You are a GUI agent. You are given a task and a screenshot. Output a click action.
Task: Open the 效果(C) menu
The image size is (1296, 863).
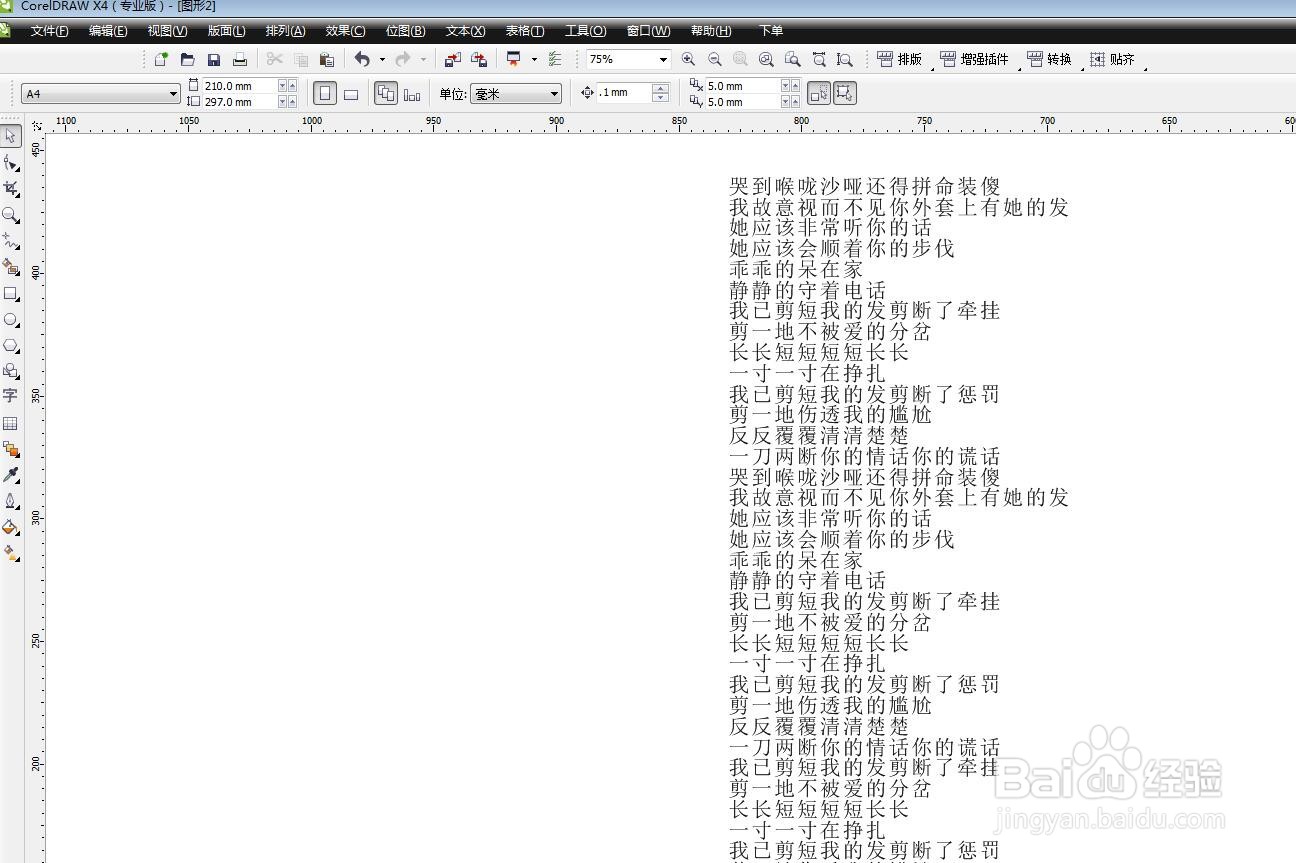point(345,31)
